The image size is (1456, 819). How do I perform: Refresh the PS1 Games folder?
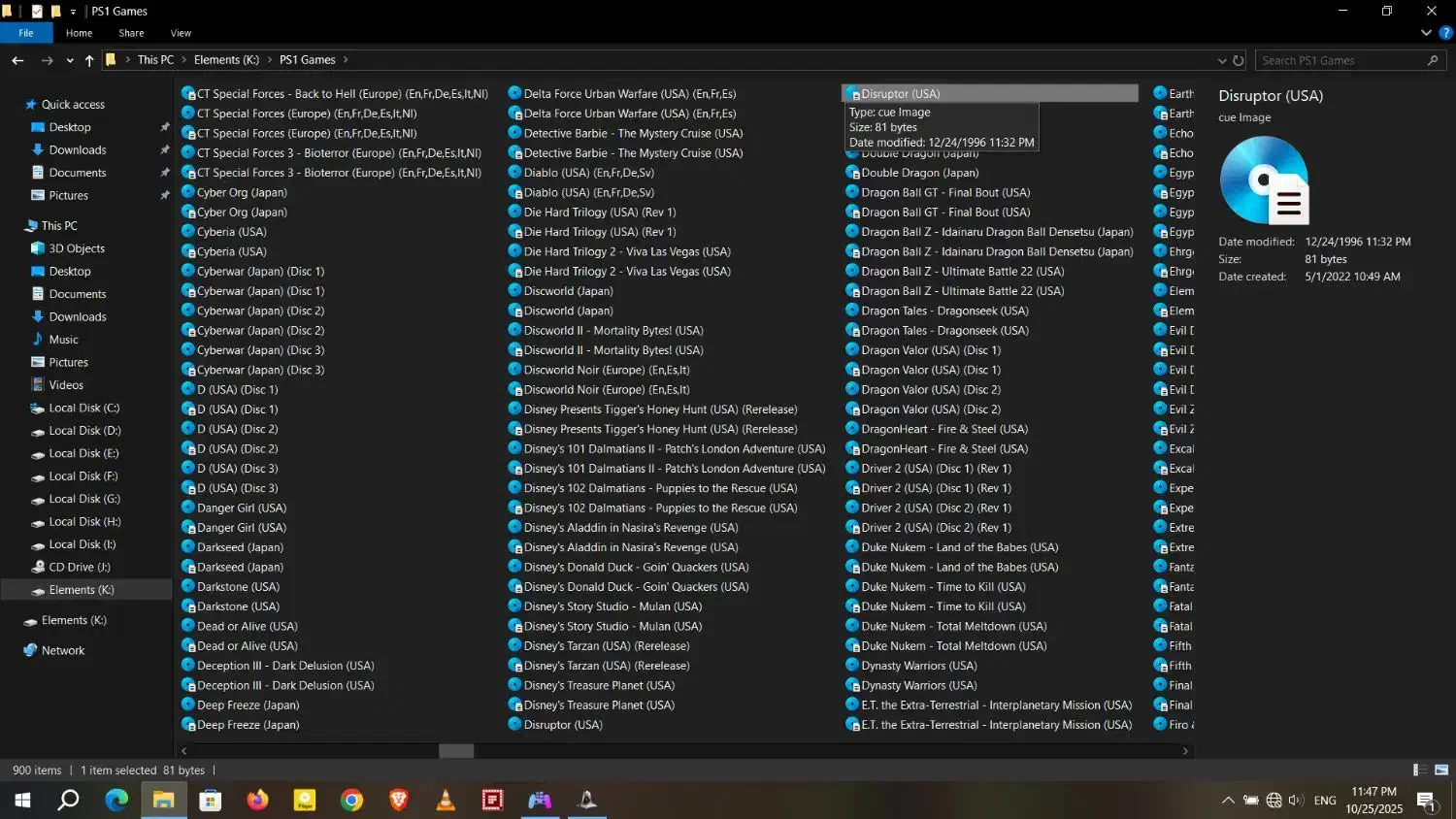coord(1239,60)
